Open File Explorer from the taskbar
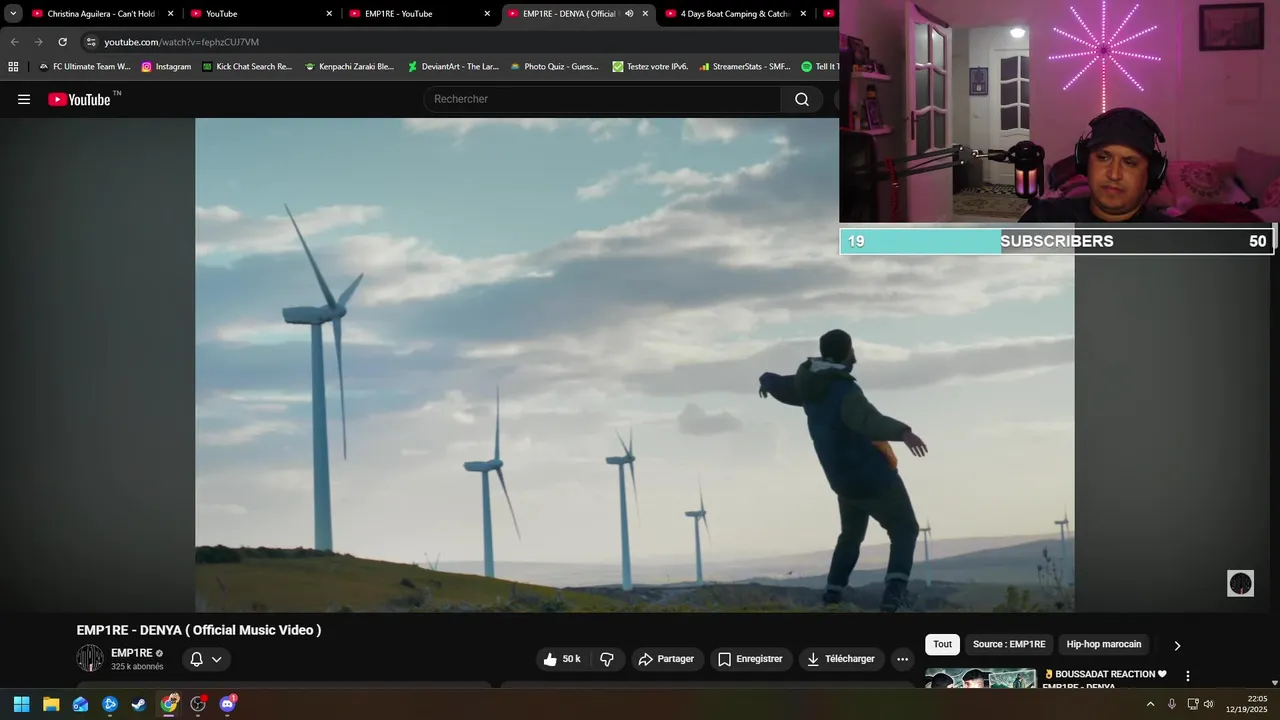1280x720 pixels. pos(51,704)
